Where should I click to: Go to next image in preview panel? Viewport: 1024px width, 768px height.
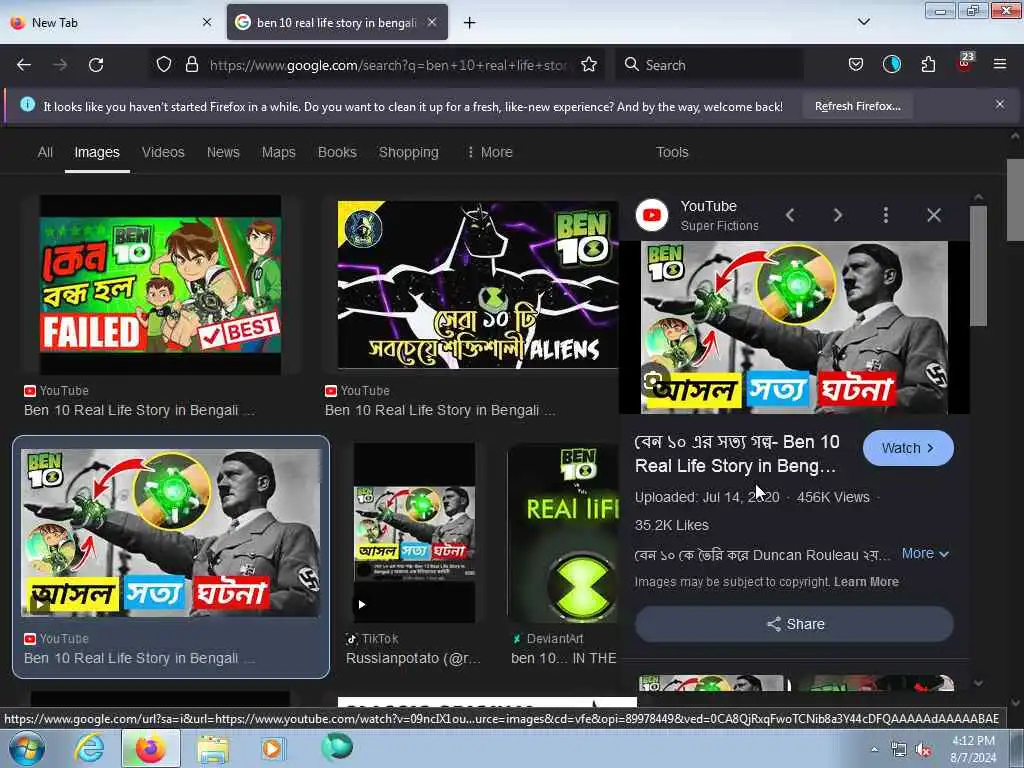coord(838,215)
